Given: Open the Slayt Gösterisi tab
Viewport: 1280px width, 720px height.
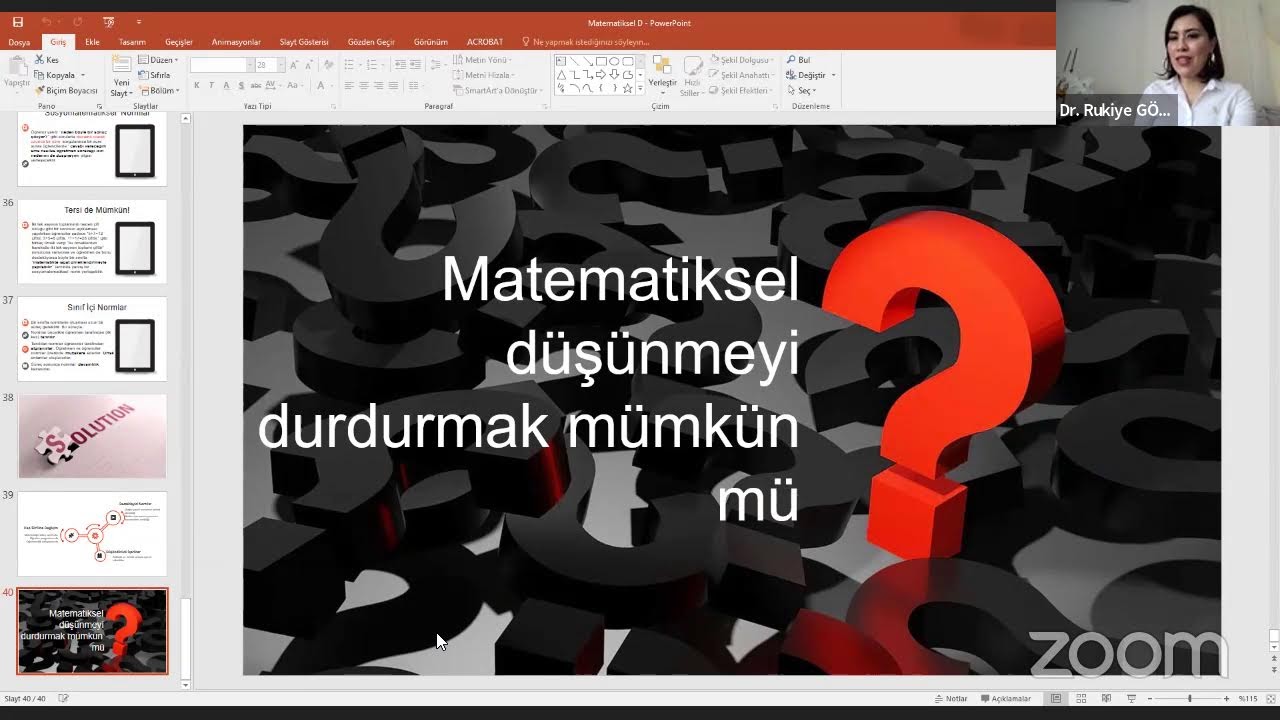Looking at the screenshot, I should pos(304,42).
